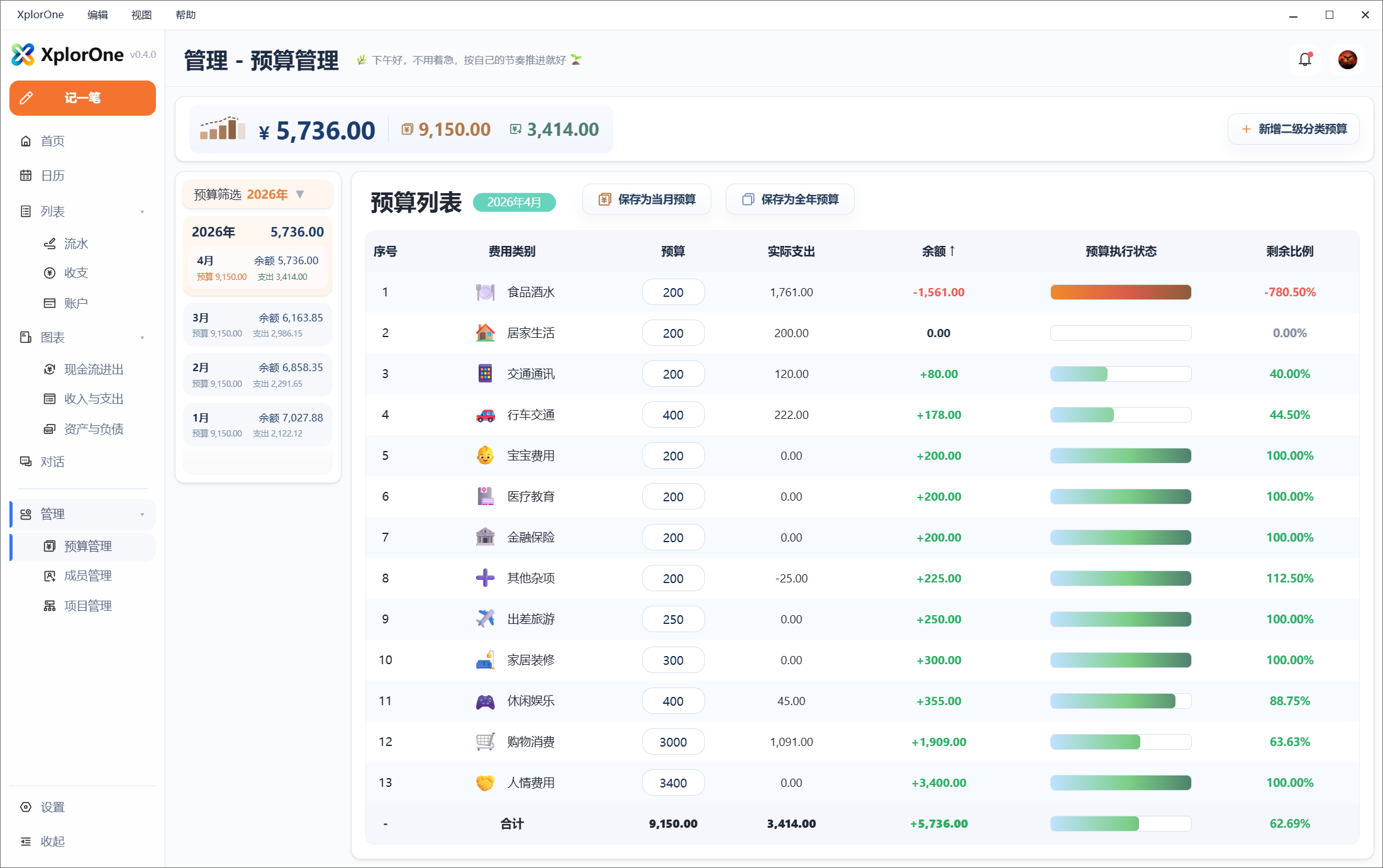The height and width of the screenshot is (868, 1383).
Task: Click the XplorOne logo icon
Action: pos(23,55)
